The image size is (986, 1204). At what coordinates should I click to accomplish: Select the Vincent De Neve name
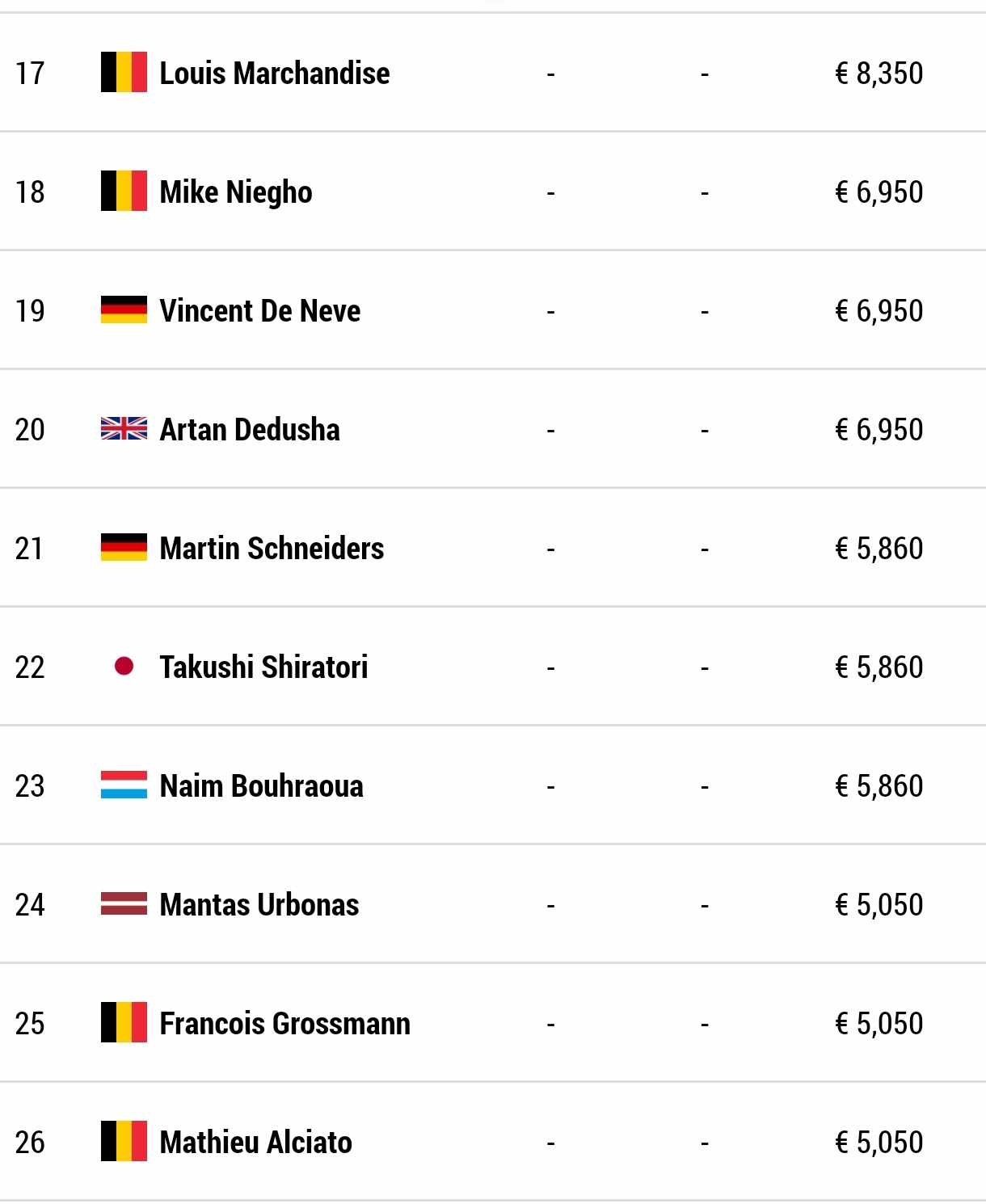coord(260,311)
